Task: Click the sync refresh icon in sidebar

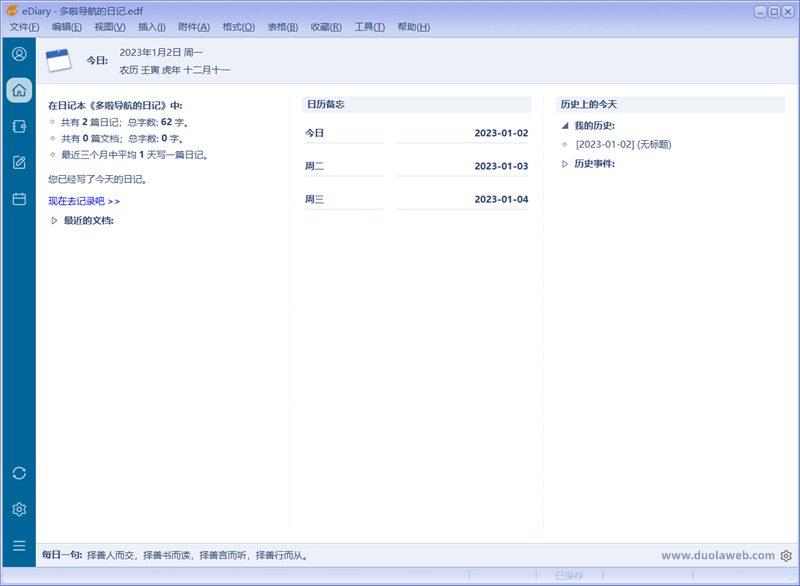Action: [19, 473]
